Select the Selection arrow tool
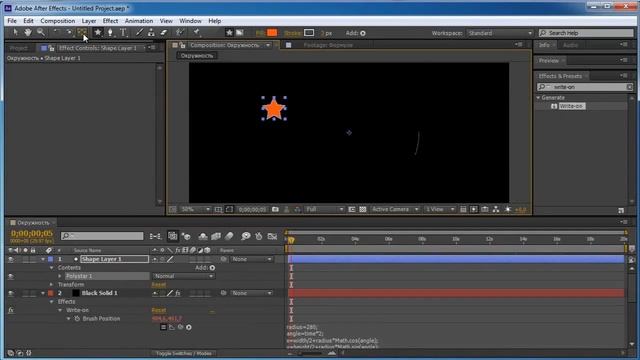This screenshot has height=360, width=640. [16, 32]
